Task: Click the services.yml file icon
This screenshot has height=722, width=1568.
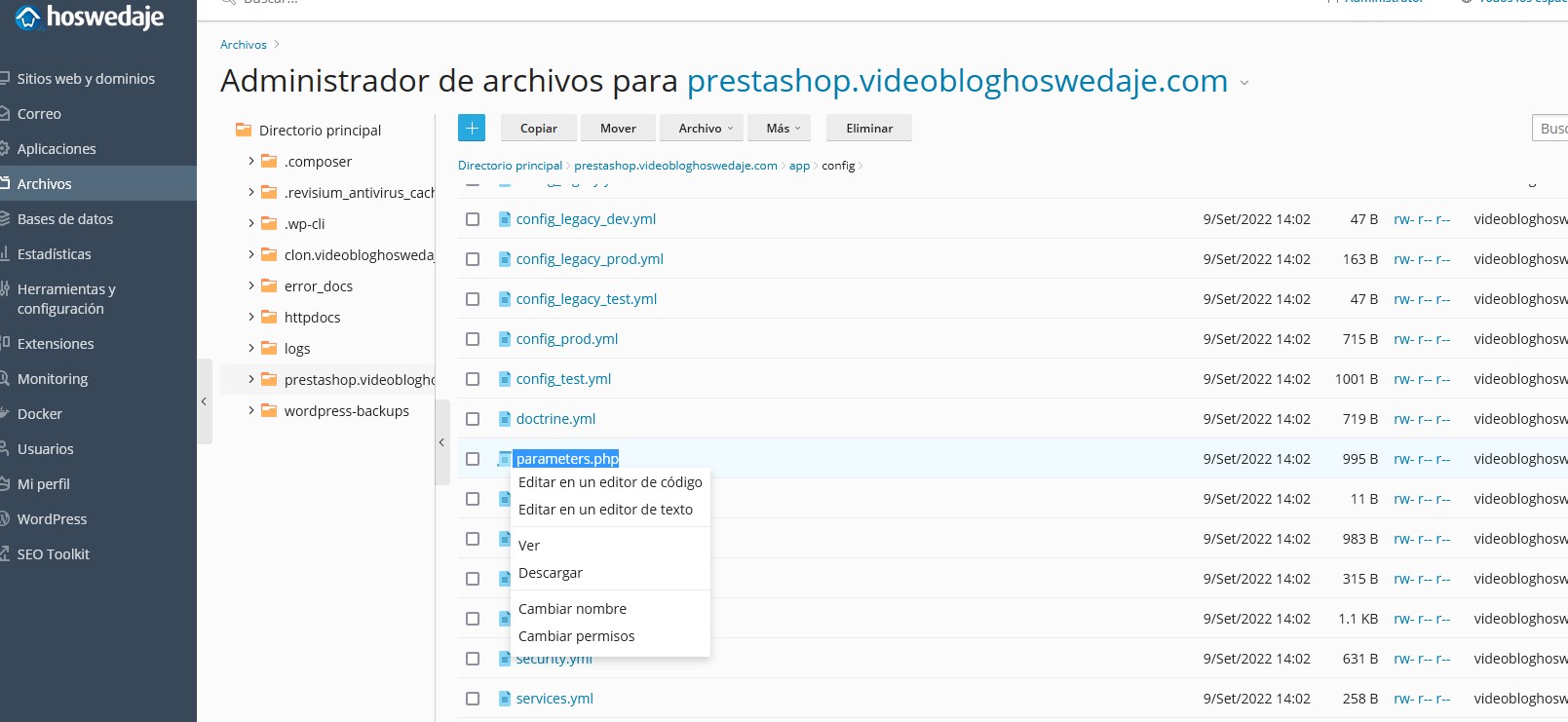Action: [x=505, y=699]
